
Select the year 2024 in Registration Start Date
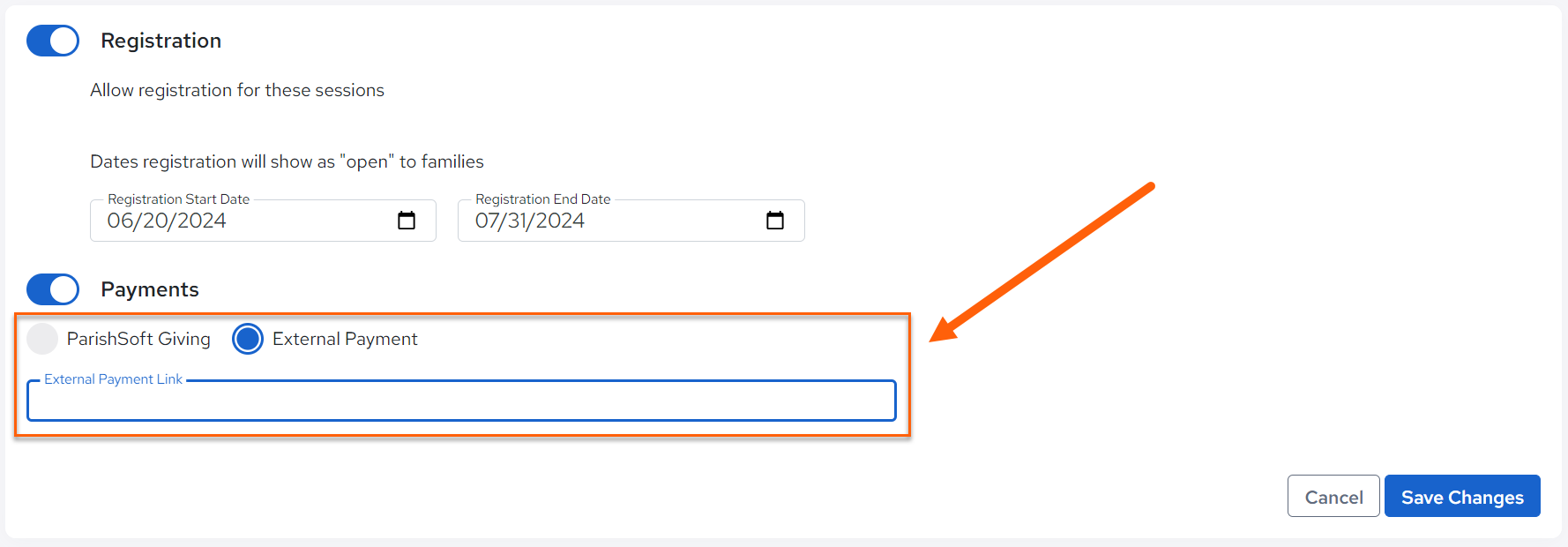pos(202,221)
